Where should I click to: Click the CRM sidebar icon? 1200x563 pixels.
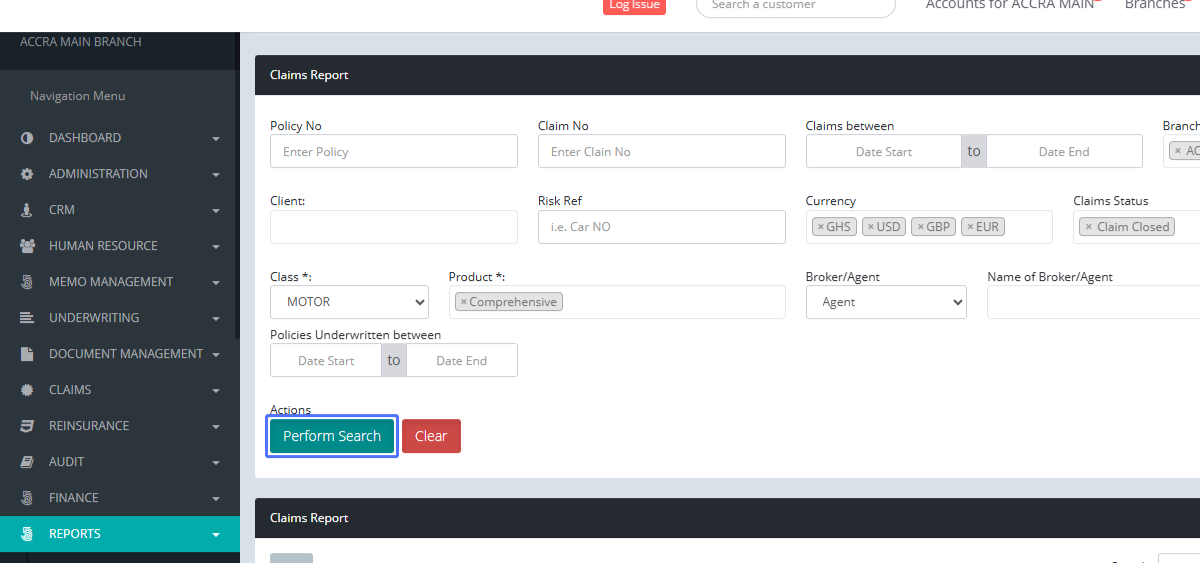tap(27, 210)
